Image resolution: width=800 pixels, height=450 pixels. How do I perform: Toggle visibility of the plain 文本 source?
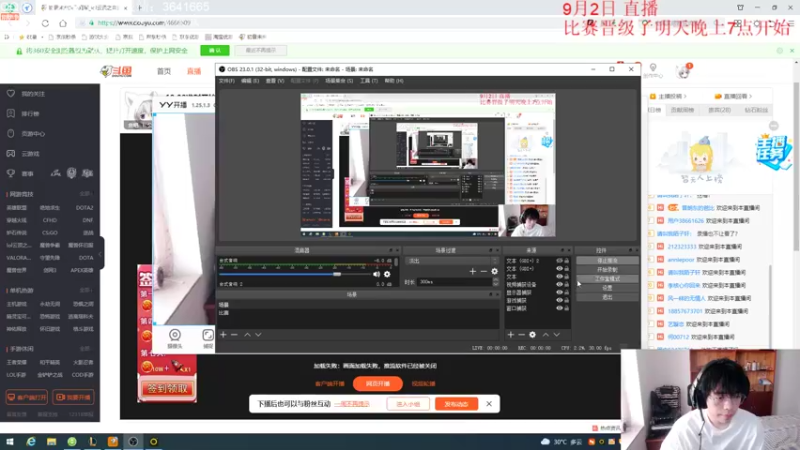point(559,277)
